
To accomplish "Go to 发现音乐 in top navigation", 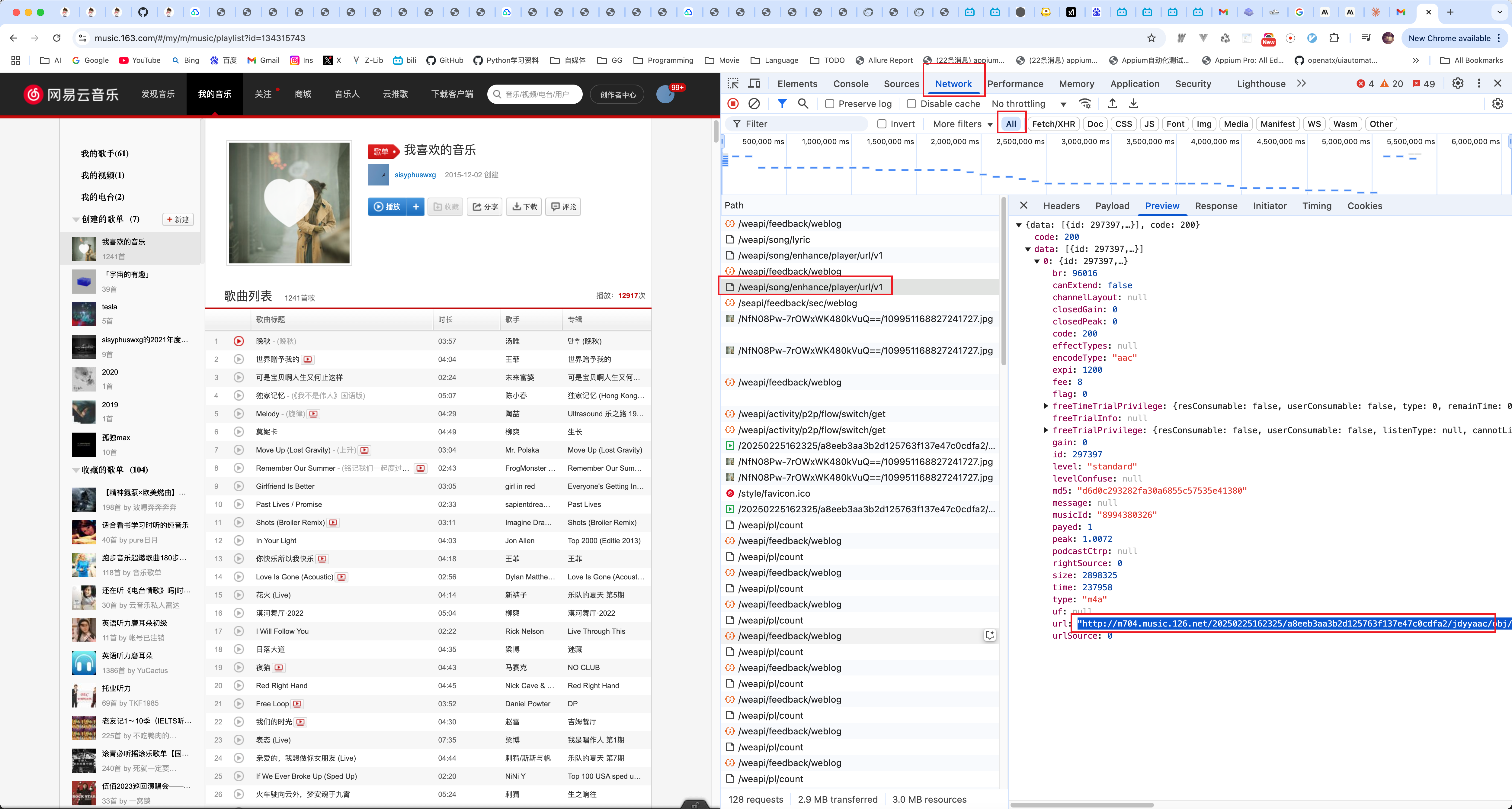I will (158, 94).
